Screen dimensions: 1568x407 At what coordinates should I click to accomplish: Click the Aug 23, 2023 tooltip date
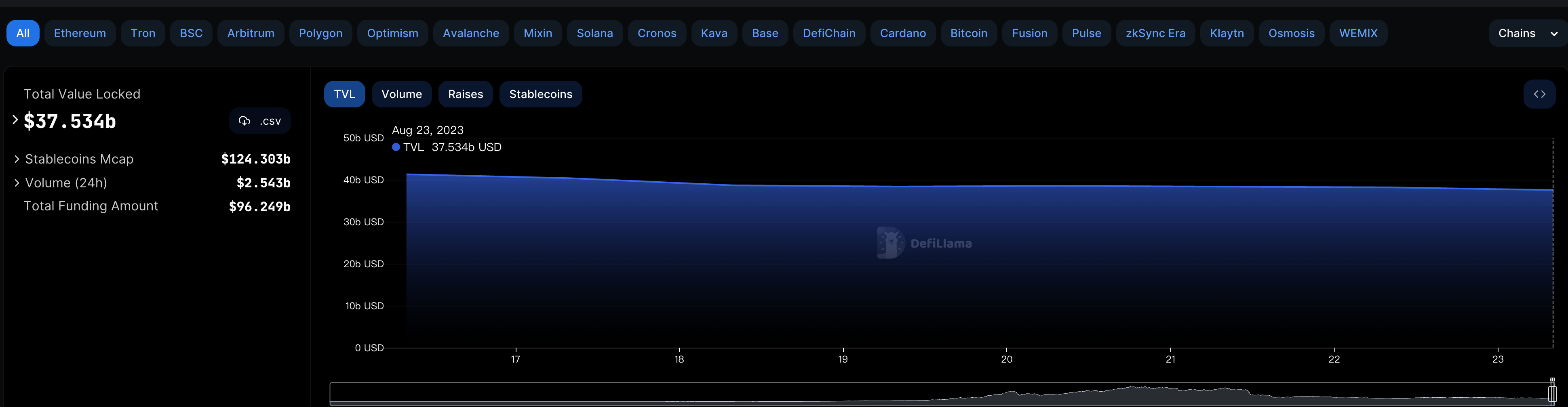[x=427, y=130]
